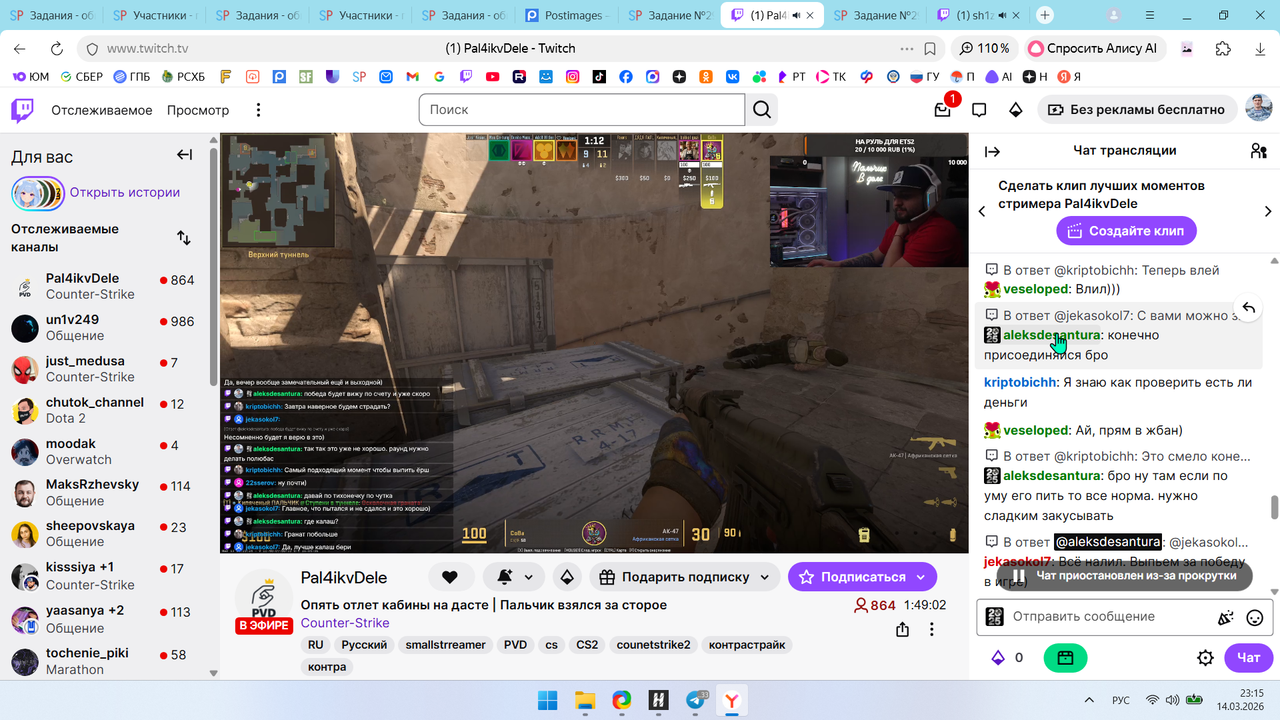Viewport: 1280px width, 720px height.
Task: Click the Bits cheer button below the stream
Action: tap(567, 577)
